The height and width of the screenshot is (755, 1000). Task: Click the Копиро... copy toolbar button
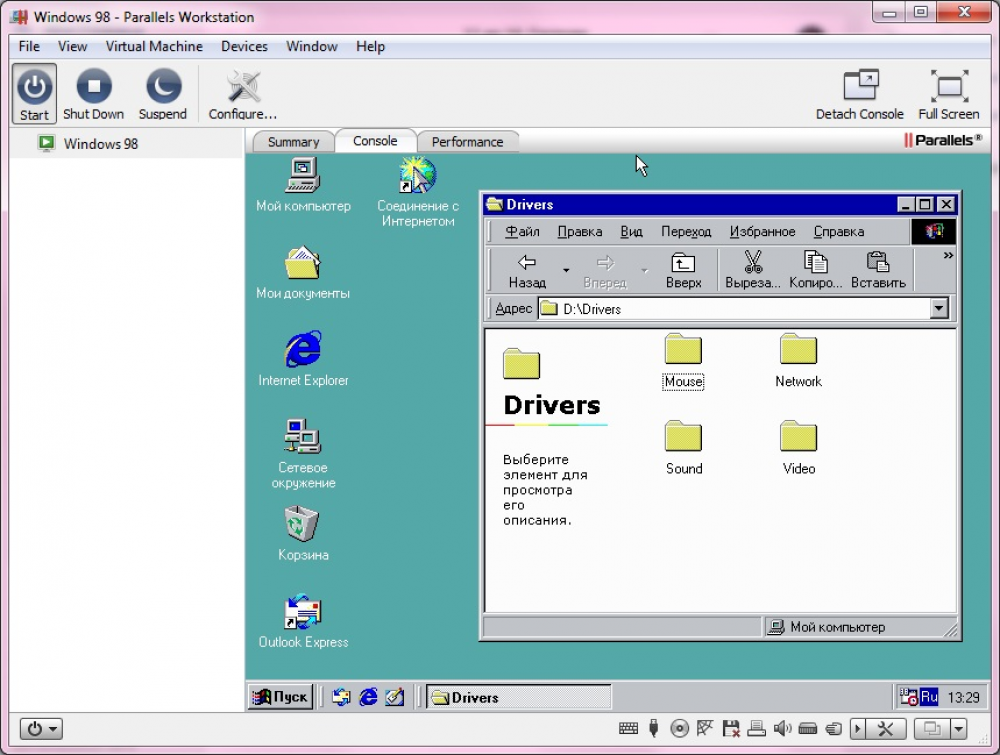tap(816, 271)
